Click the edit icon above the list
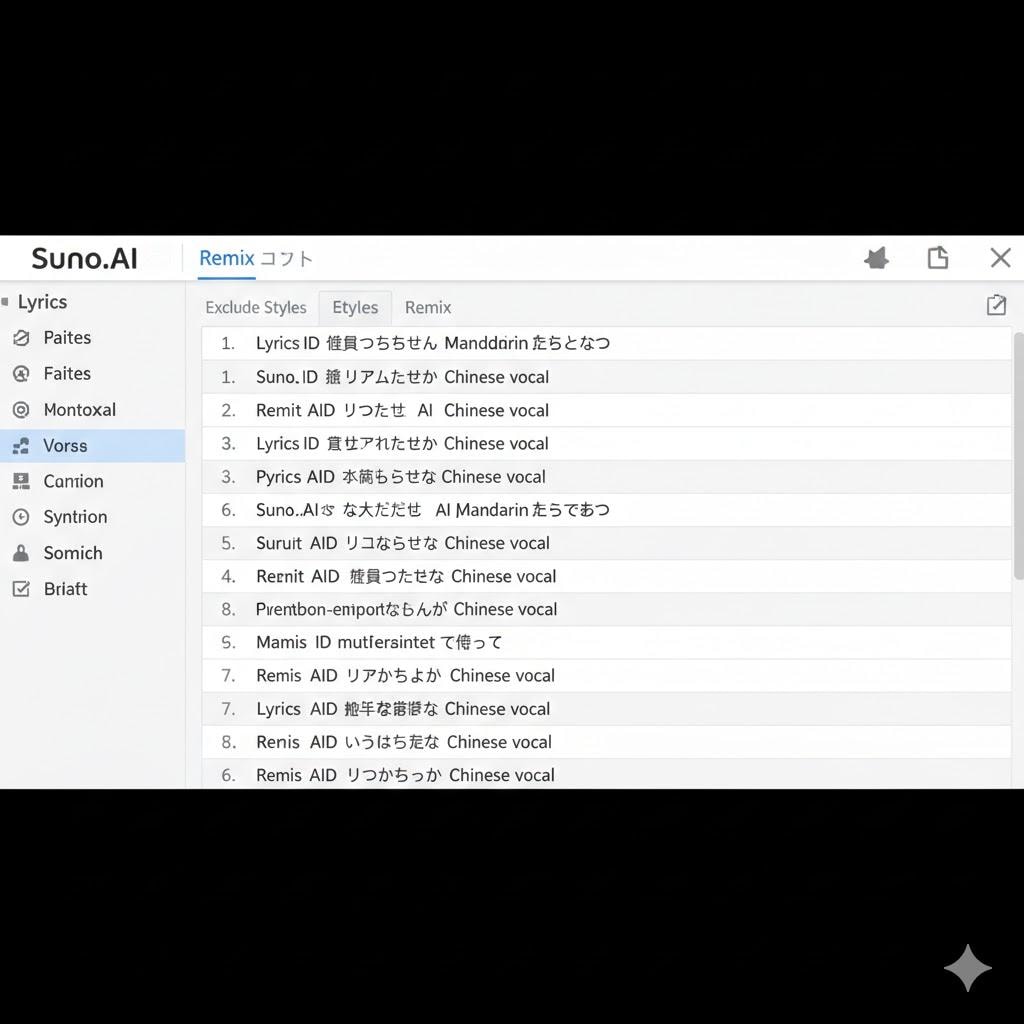Viewport: 1024px width, 1024px height. (996, 305)
